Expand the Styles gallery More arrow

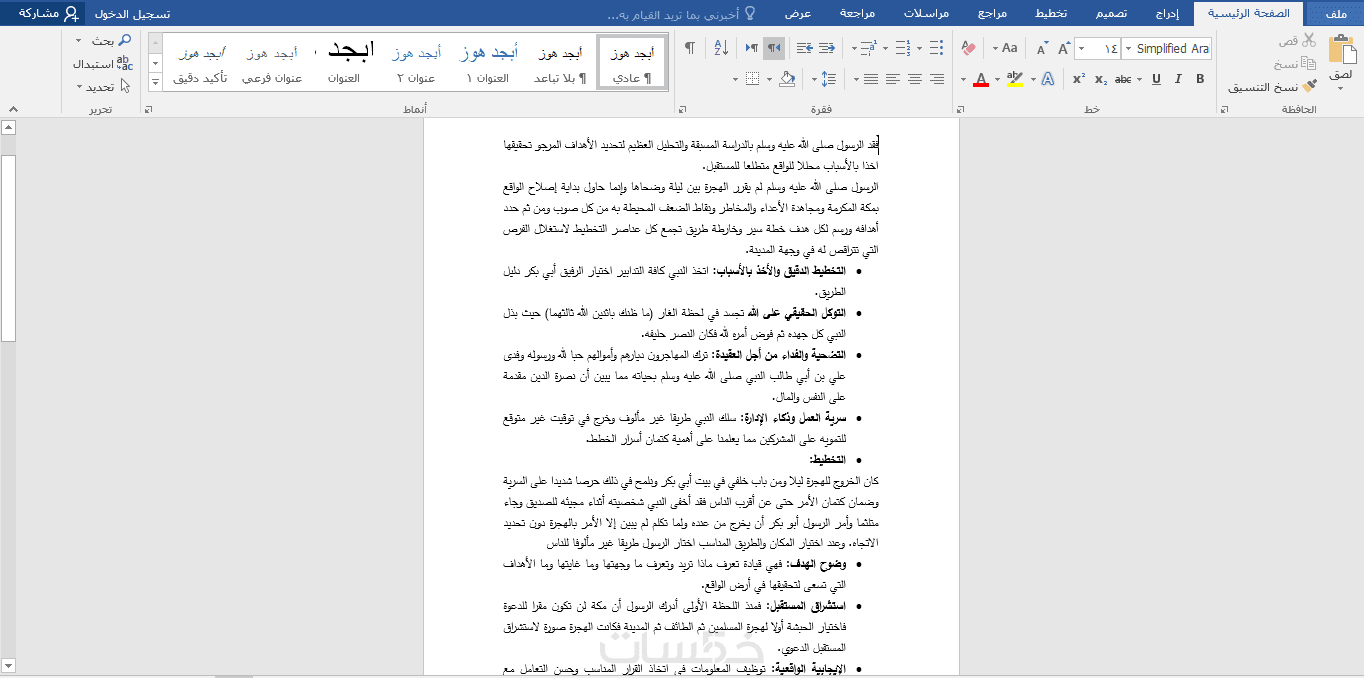point(155,83)
